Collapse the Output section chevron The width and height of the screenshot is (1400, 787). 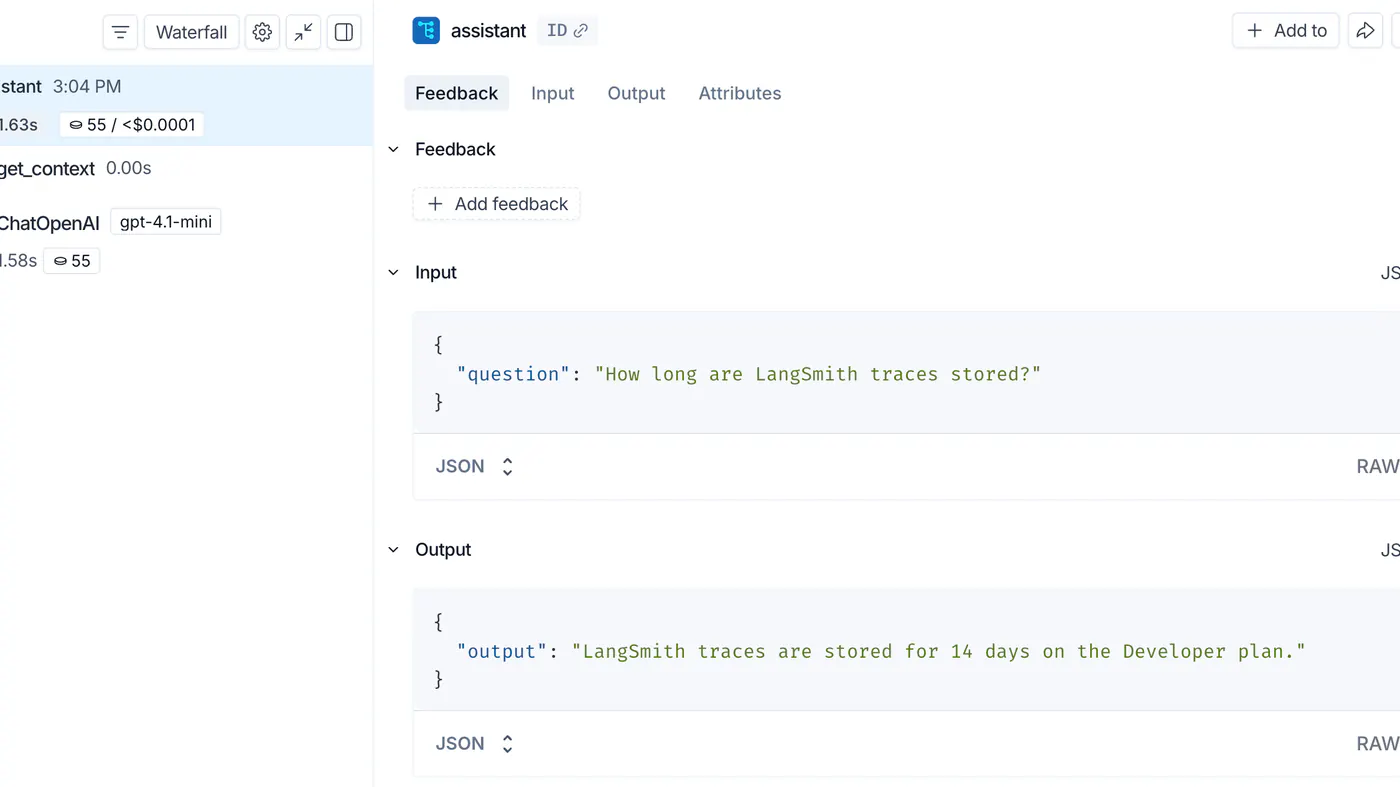click(x=394, y=549)
